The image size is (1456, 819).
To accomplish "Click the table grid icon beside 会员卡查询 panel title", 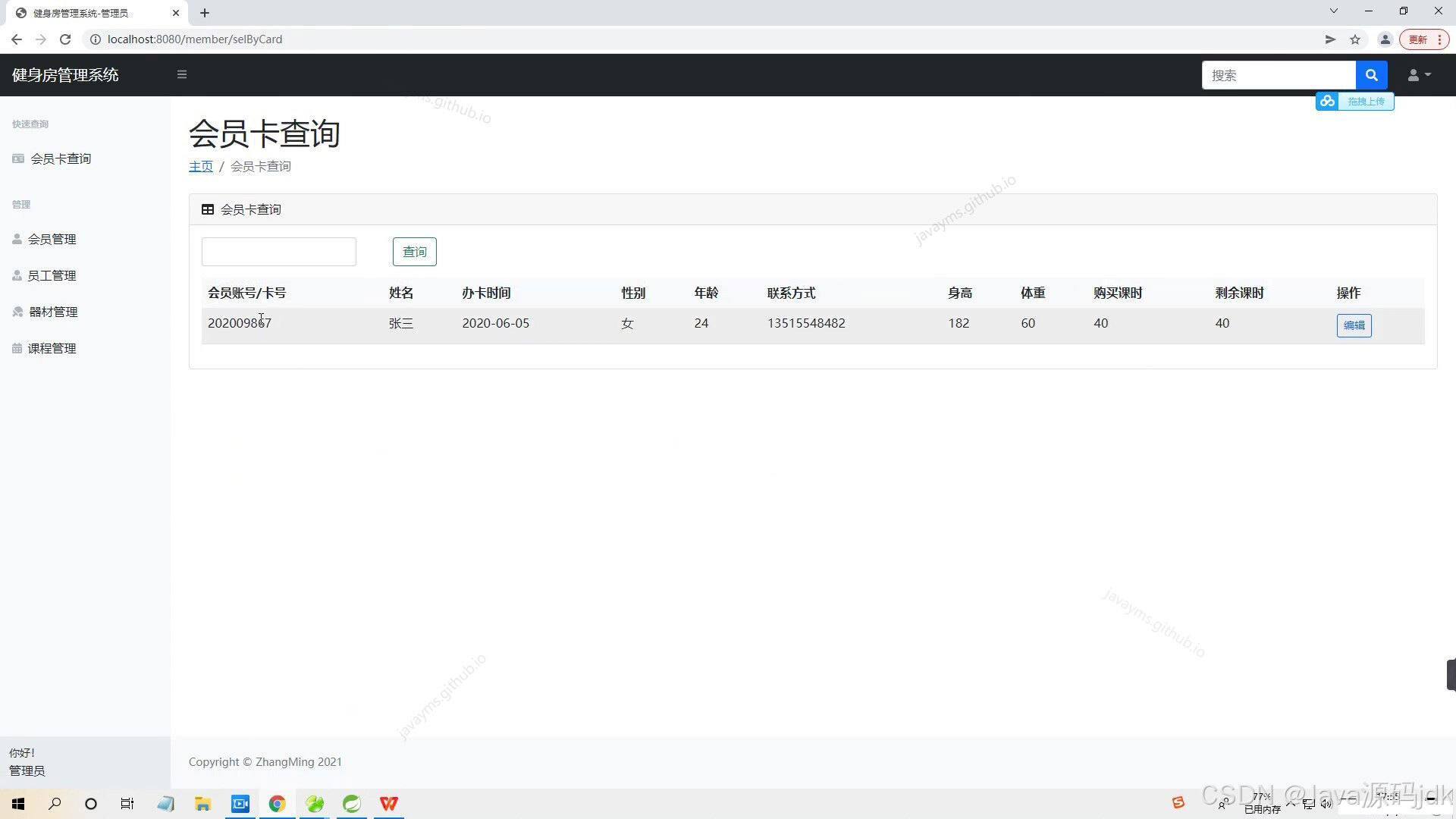I will coord(208,209).
